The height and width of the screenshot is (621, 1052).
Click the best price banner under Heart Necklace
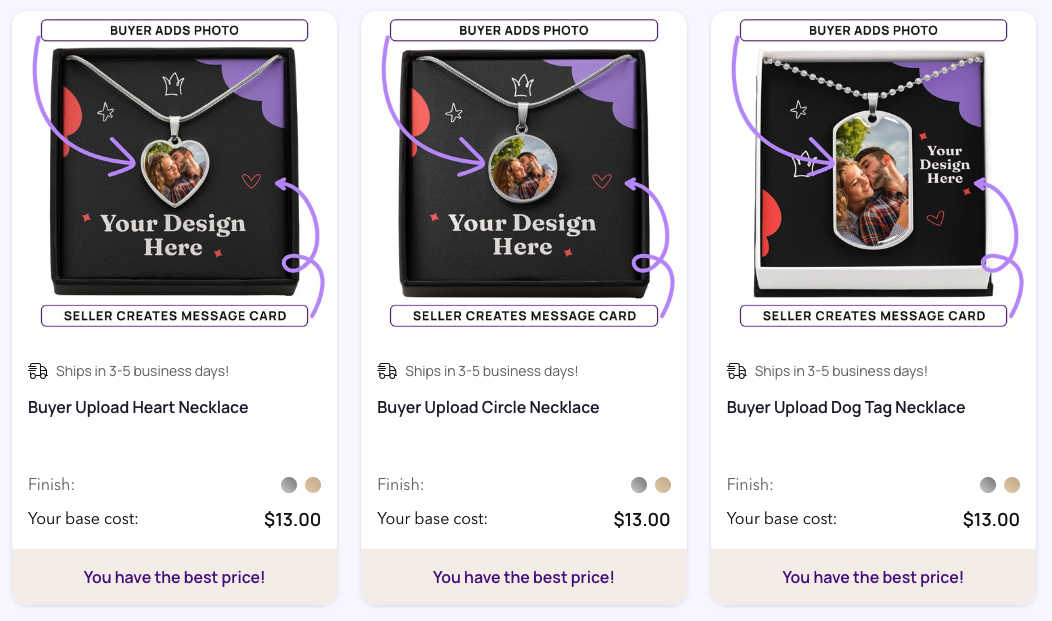174,577
